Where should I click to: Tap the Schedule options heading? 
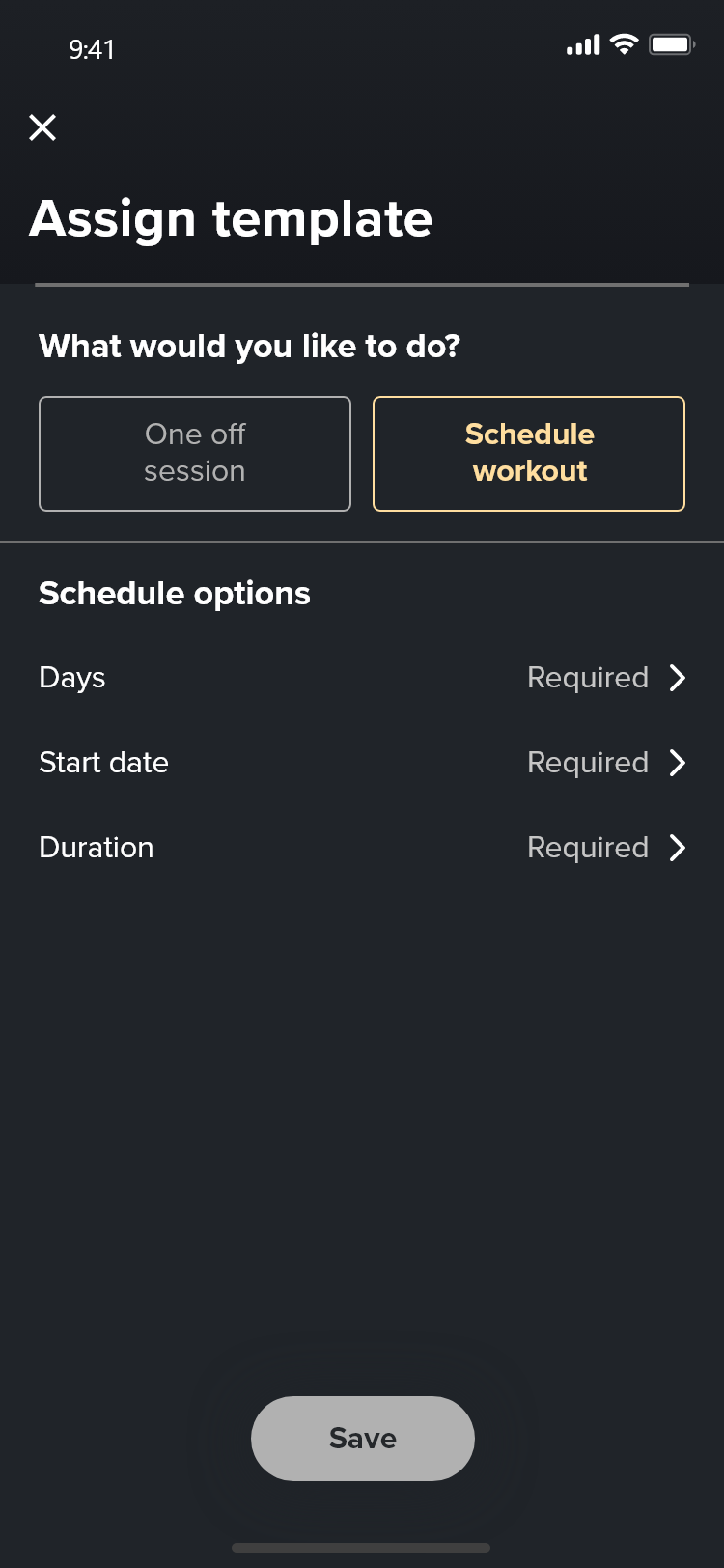[x=175, y=594]
